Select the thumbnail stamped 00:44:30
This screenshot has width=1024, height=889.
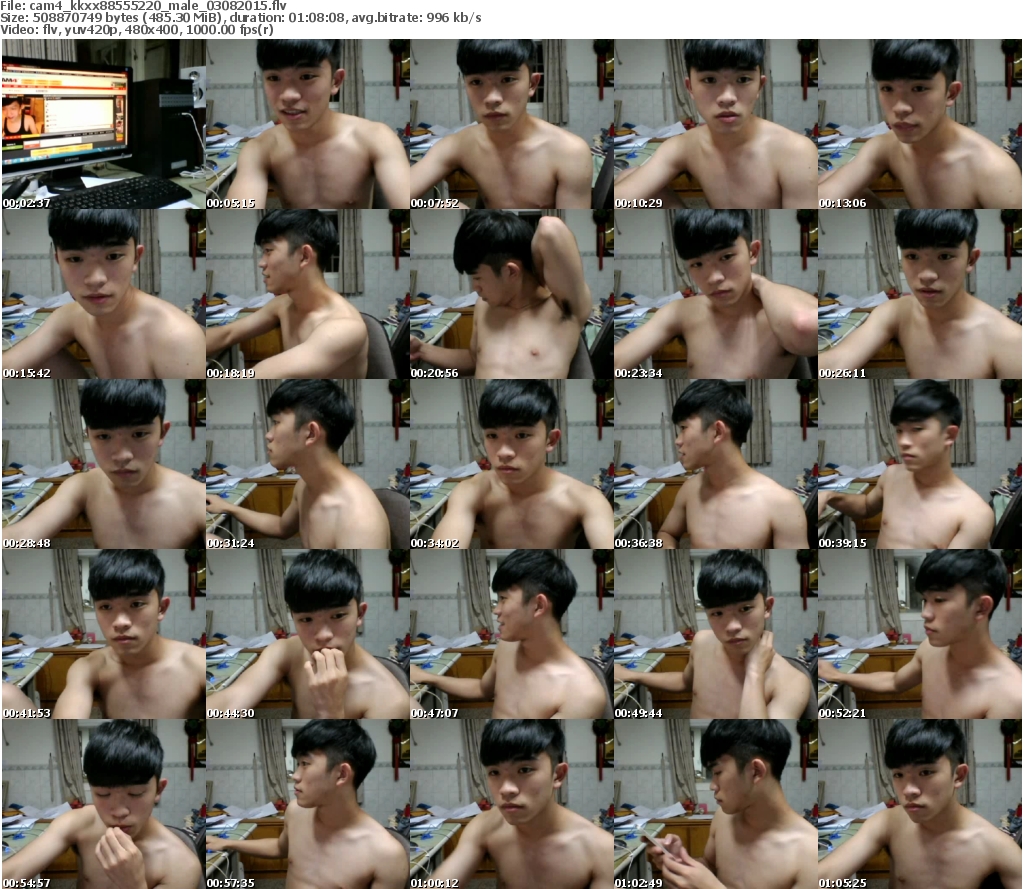pyautogui.click(x=308, y=634)
